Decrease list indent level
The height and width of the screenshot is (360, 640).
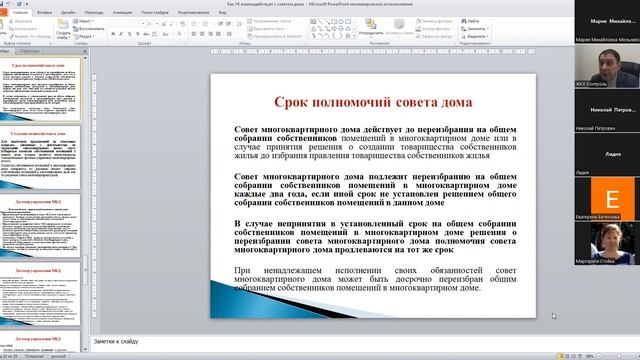pyautogui.click(x=220, y=24)
